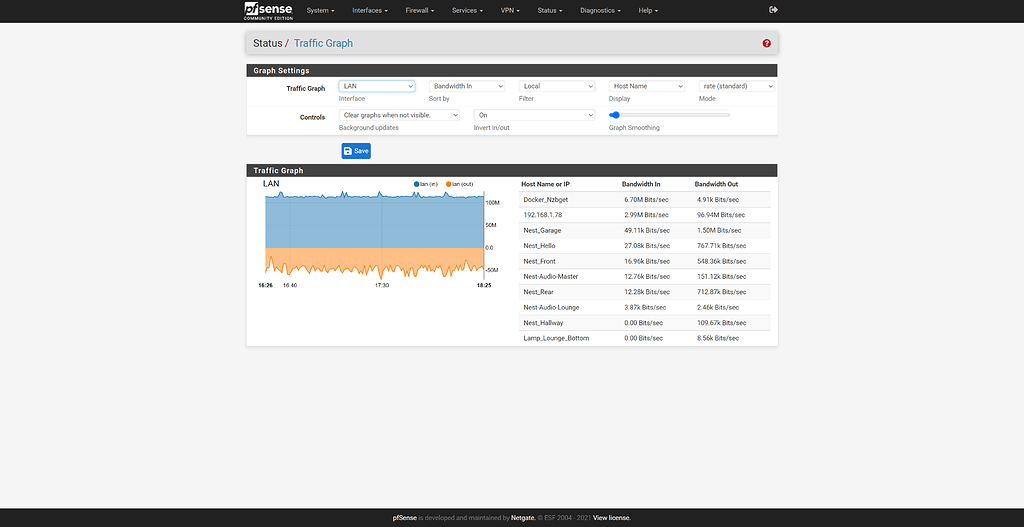Open the Sort by Bandwidth In dropdown

[x=467, y=86]
